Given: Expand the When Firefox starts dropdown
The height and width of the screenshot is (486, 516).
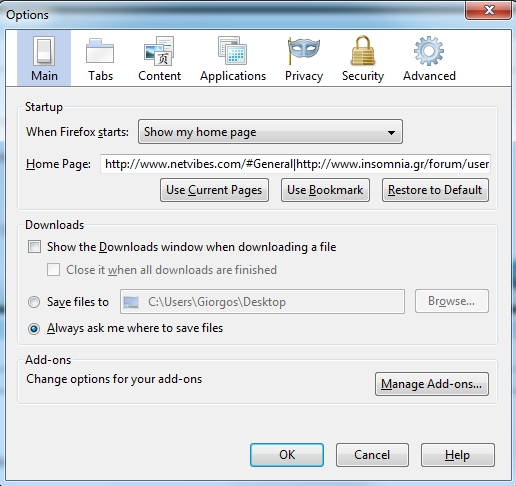Looking at the screenshot, I should pyautogui.click(x=270, y=132).
